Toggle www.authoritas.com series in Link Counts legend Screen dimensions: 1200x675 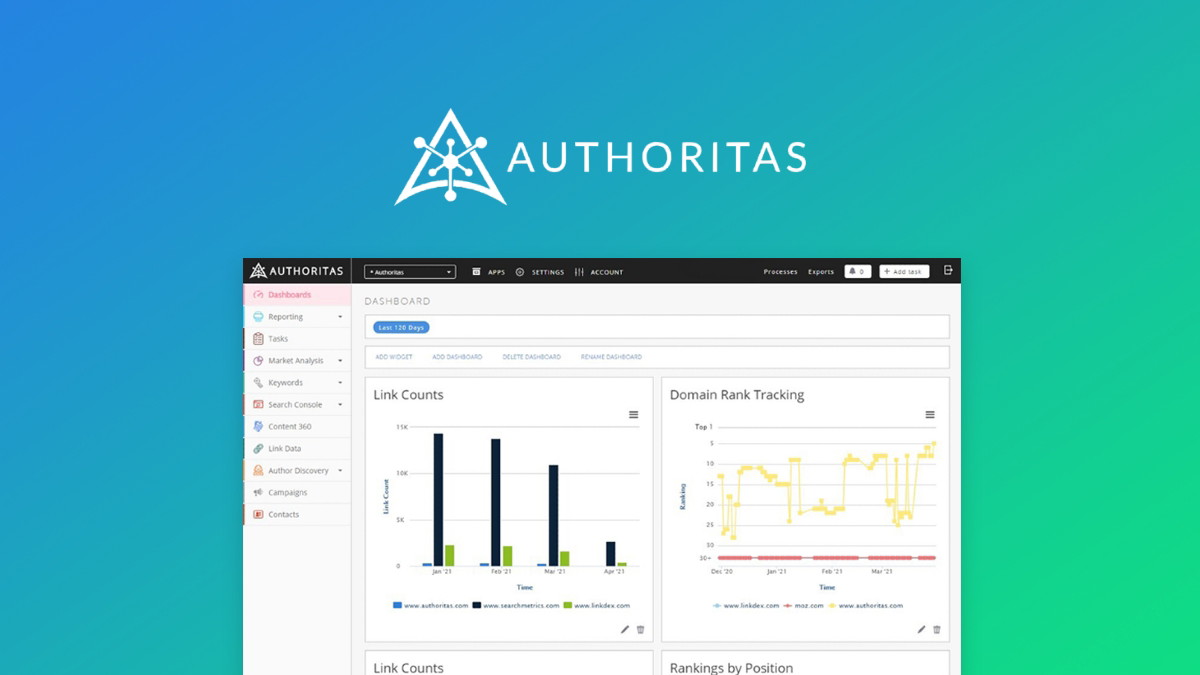[431, 606]
